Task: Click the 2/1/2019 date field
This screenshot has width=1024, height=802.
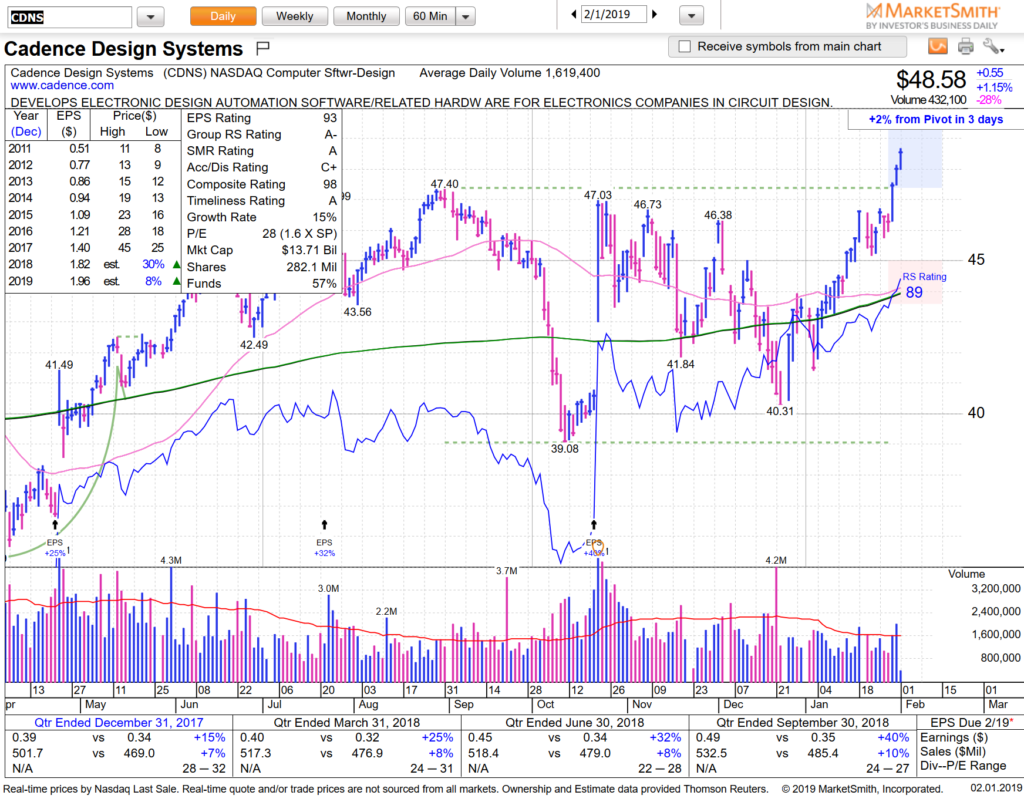Action: [613, 14]
